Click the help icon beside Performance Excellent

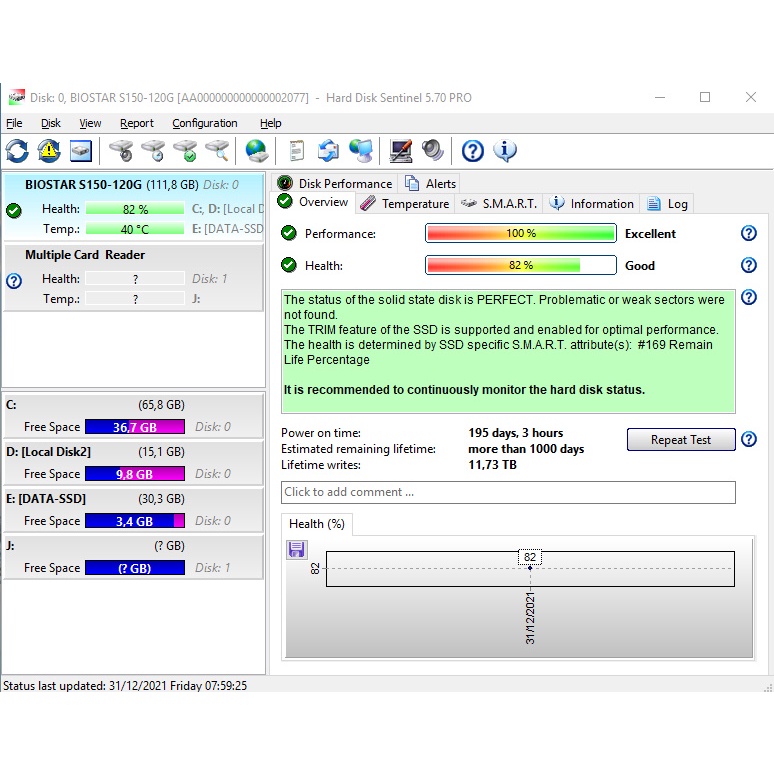tap(749, 233)
